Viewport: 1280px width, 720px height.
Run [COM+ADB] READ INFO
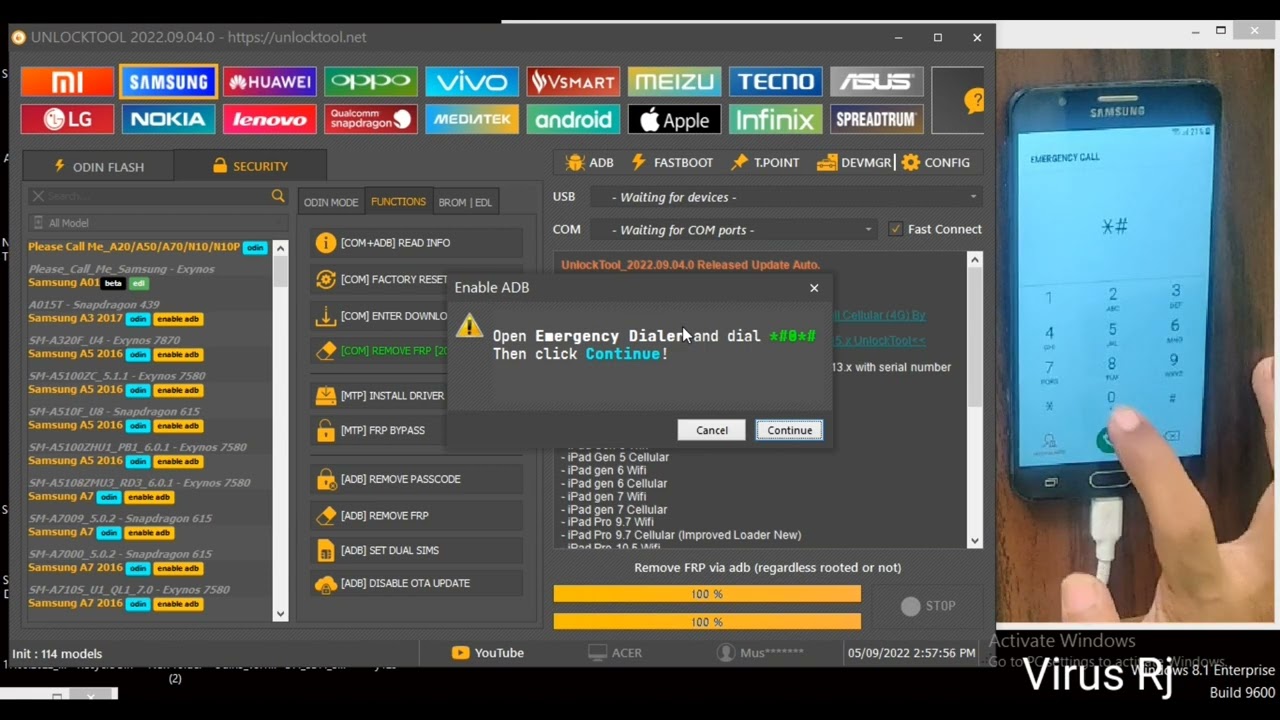coord(417,243)
